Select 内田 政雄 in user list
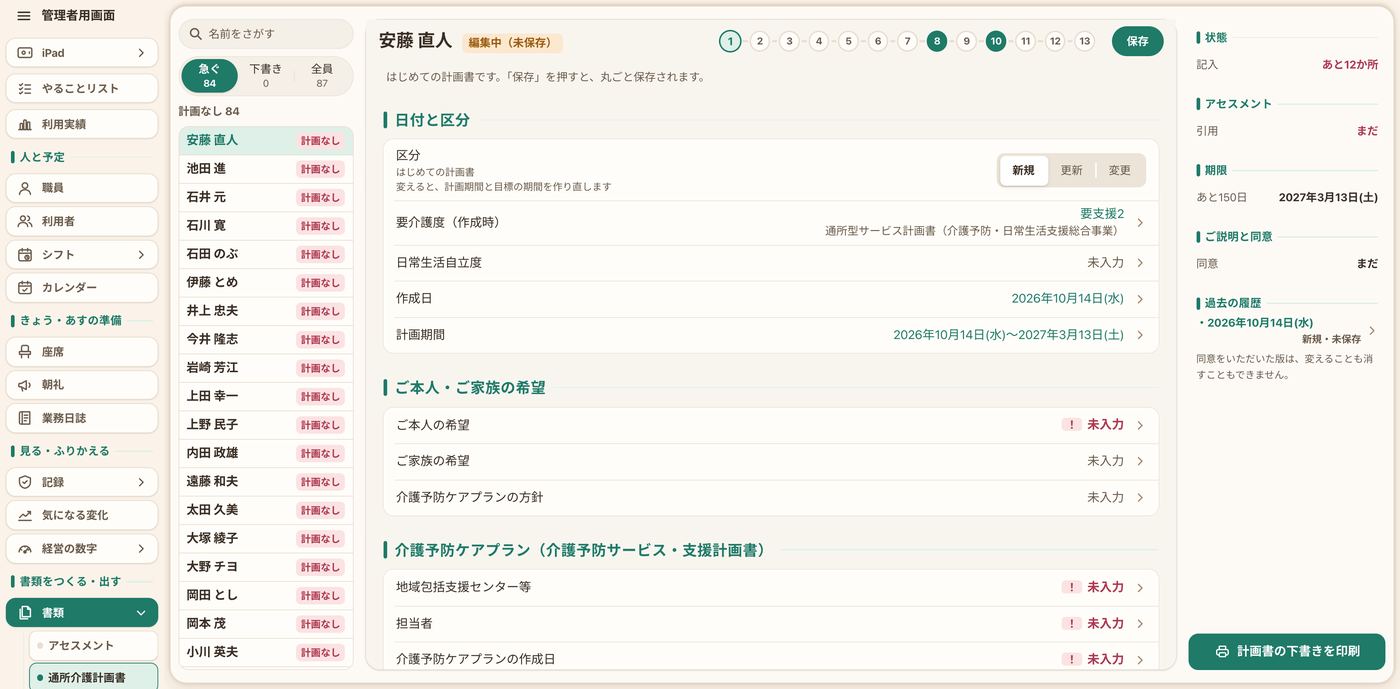1400x689 pixels. (266, 453)
